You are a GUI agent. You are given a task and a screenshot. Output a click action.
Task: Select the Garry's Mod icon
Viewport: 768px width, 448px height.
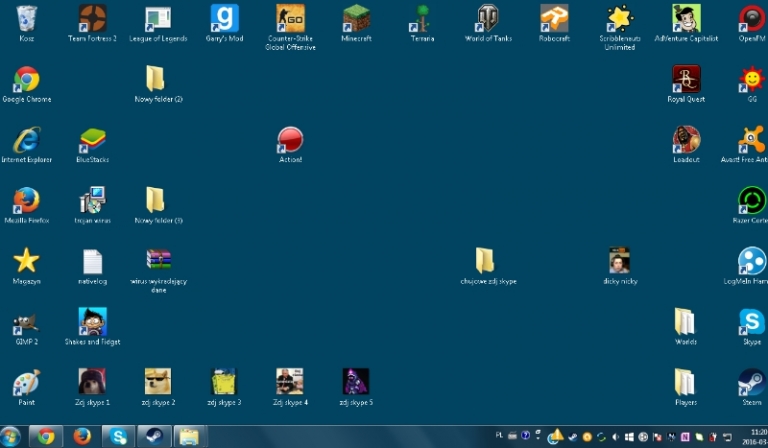point(224,19)
